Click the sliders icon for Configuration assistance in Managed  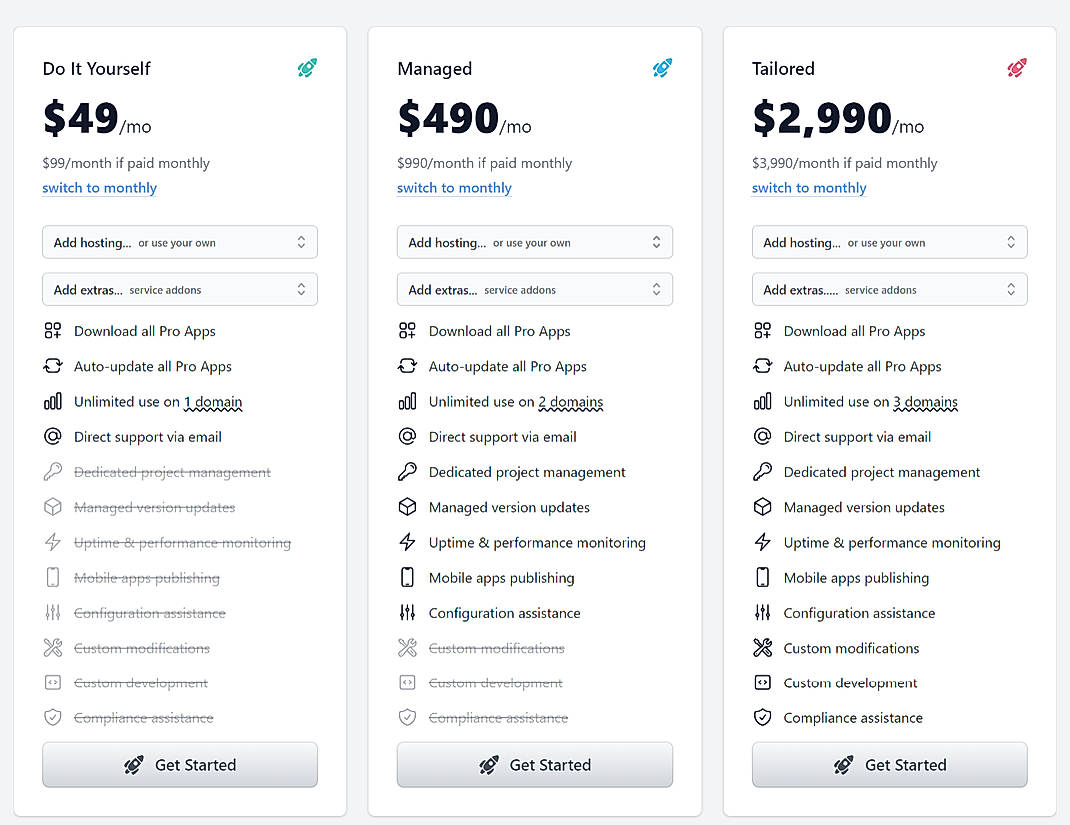(x=408, y=612)
